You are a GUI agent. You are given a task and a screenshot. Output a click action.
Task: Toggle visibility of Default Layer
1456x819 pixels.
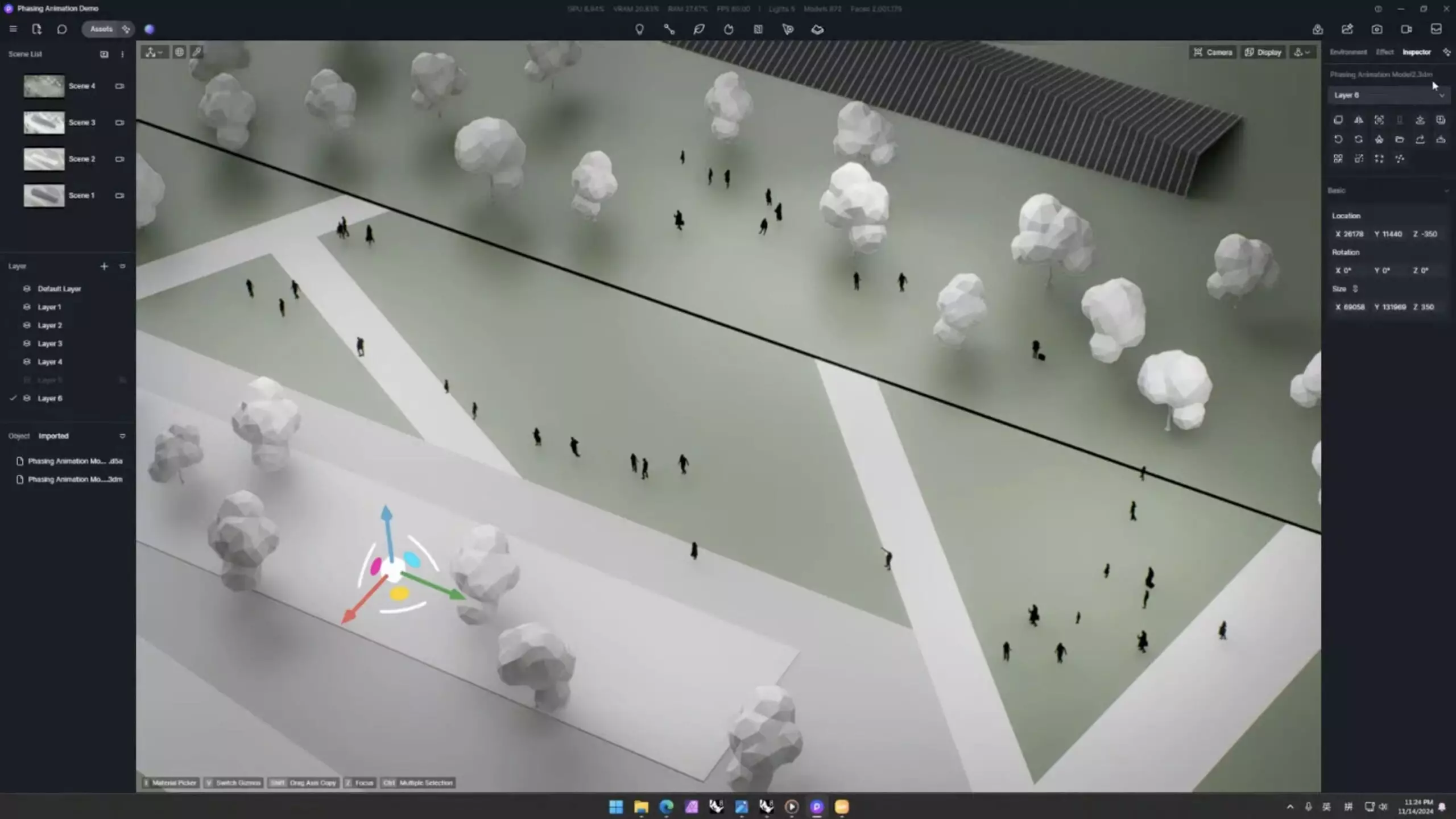click(x=27, y=289)
